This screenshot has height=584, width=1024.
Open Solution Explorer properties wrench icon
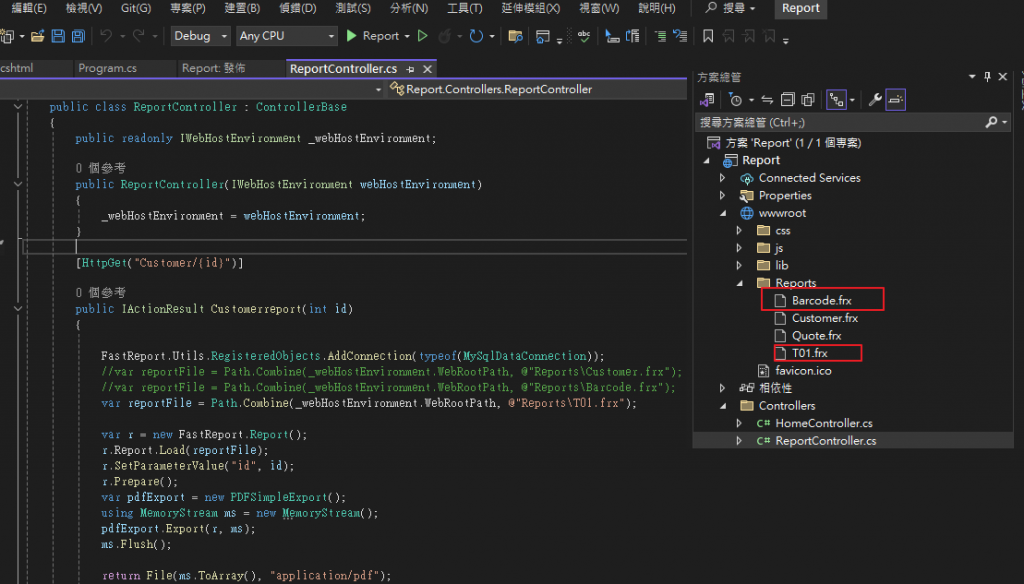[874, 99]
